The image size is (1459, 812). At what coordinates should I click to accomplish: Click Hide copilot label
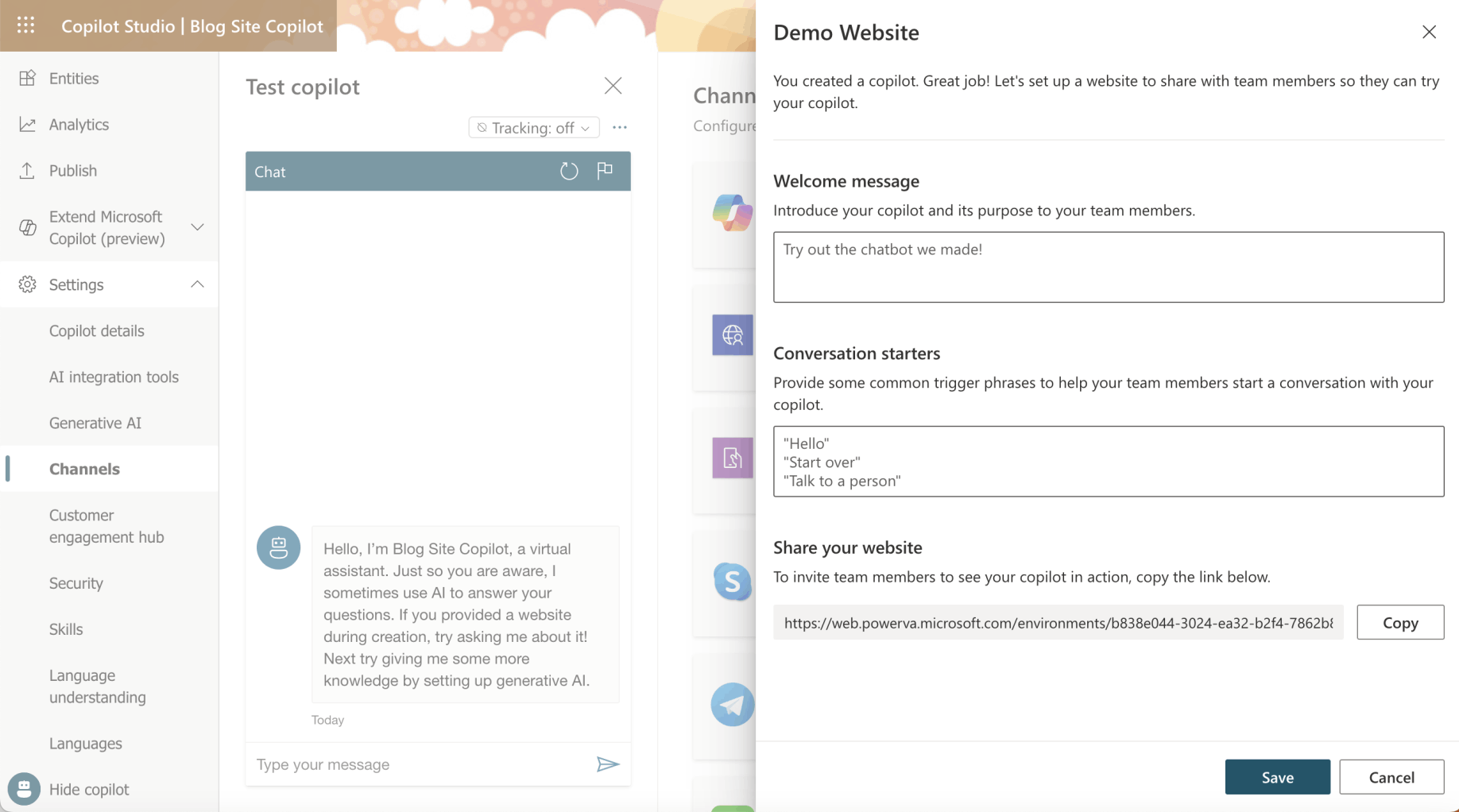pos(89,789)
